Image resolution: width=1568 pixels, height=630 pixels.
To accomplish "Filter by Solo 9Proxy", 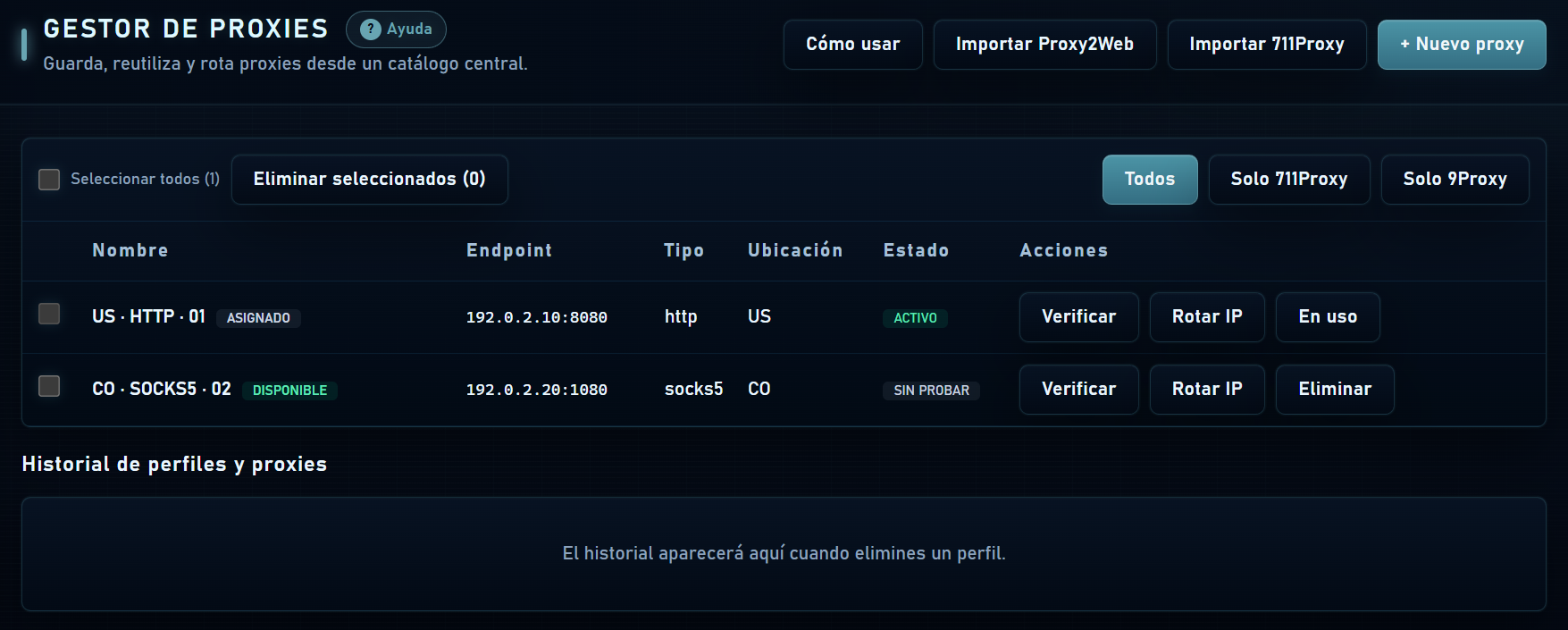I will click(1455, 180).
